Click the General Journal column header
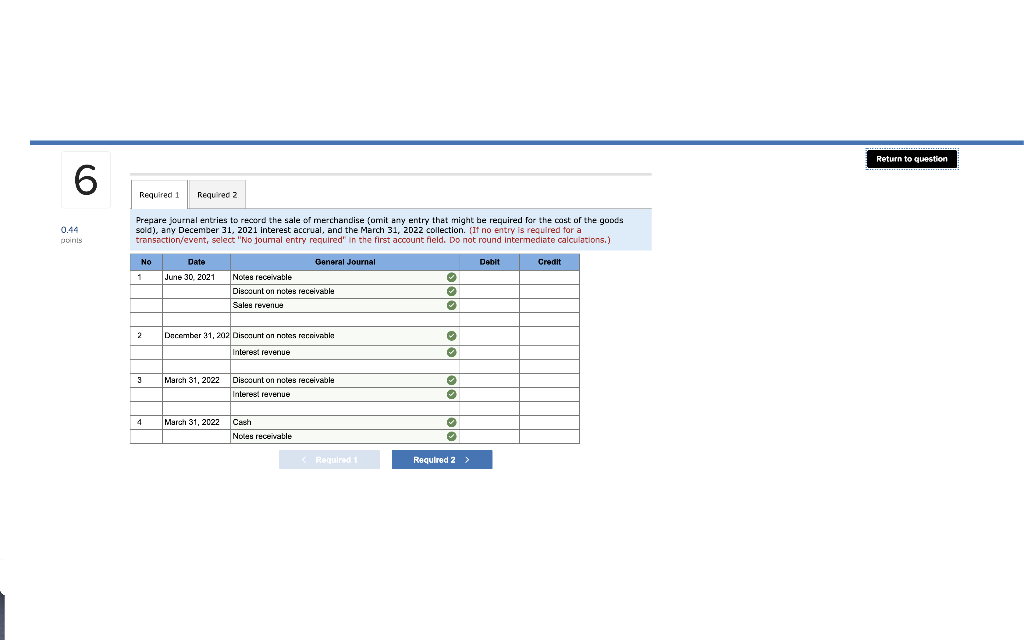1024x640 pixels. click(345, 262)
